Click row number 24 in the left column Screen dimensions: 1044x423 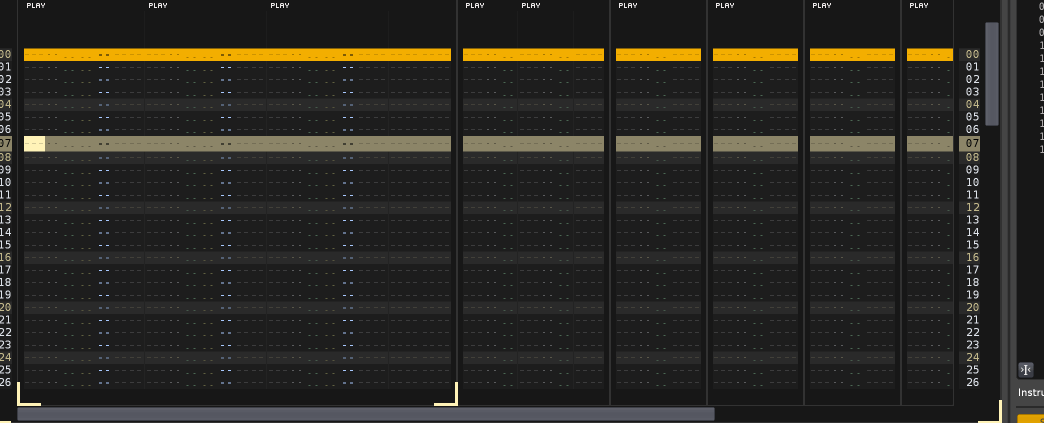pos(6,357)
